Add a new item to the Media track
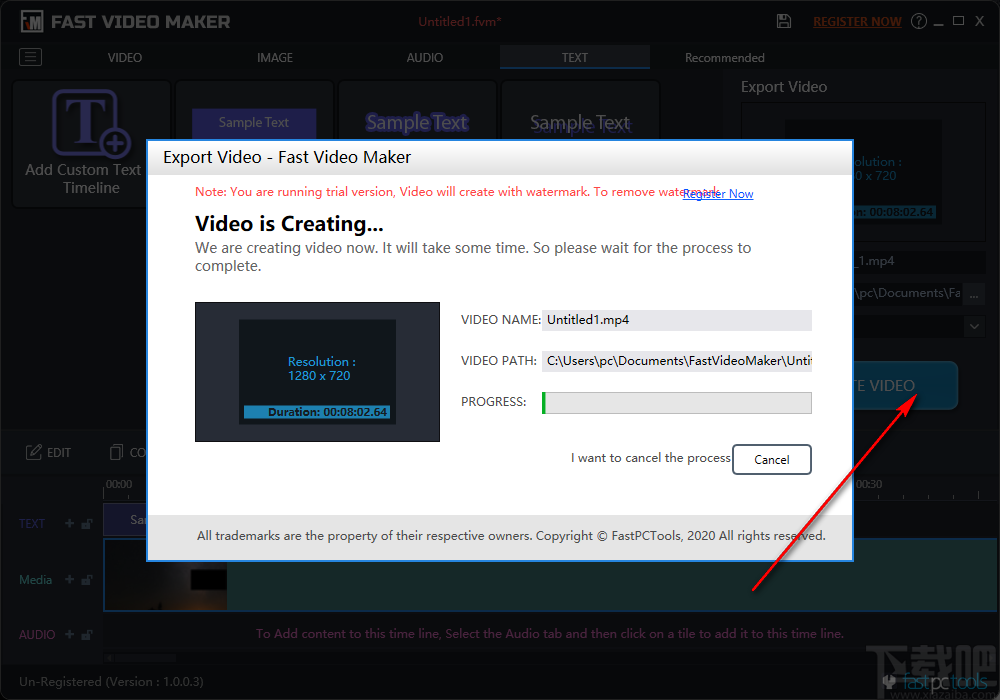Viewport: 1000px width, 700px height. [x=69, y=580]
